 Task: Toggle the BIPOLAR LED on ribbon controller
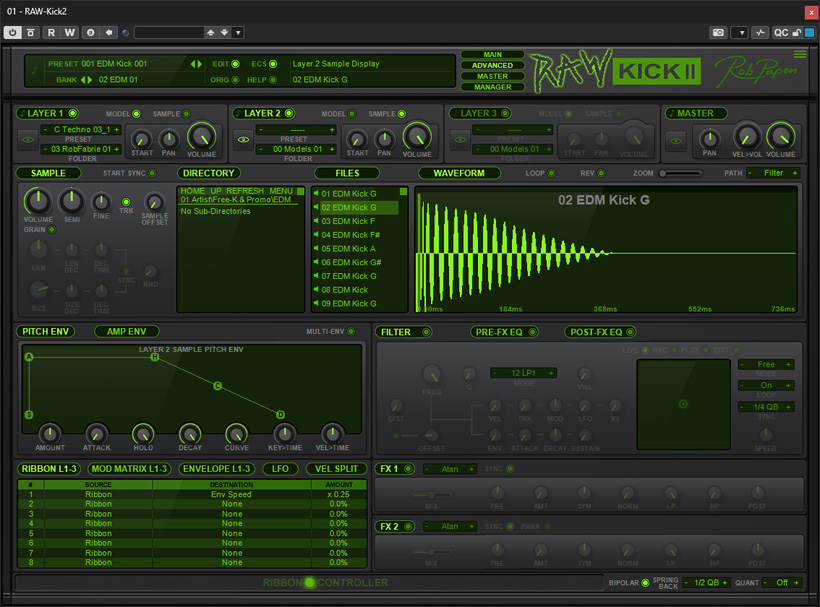pos(645,582)
